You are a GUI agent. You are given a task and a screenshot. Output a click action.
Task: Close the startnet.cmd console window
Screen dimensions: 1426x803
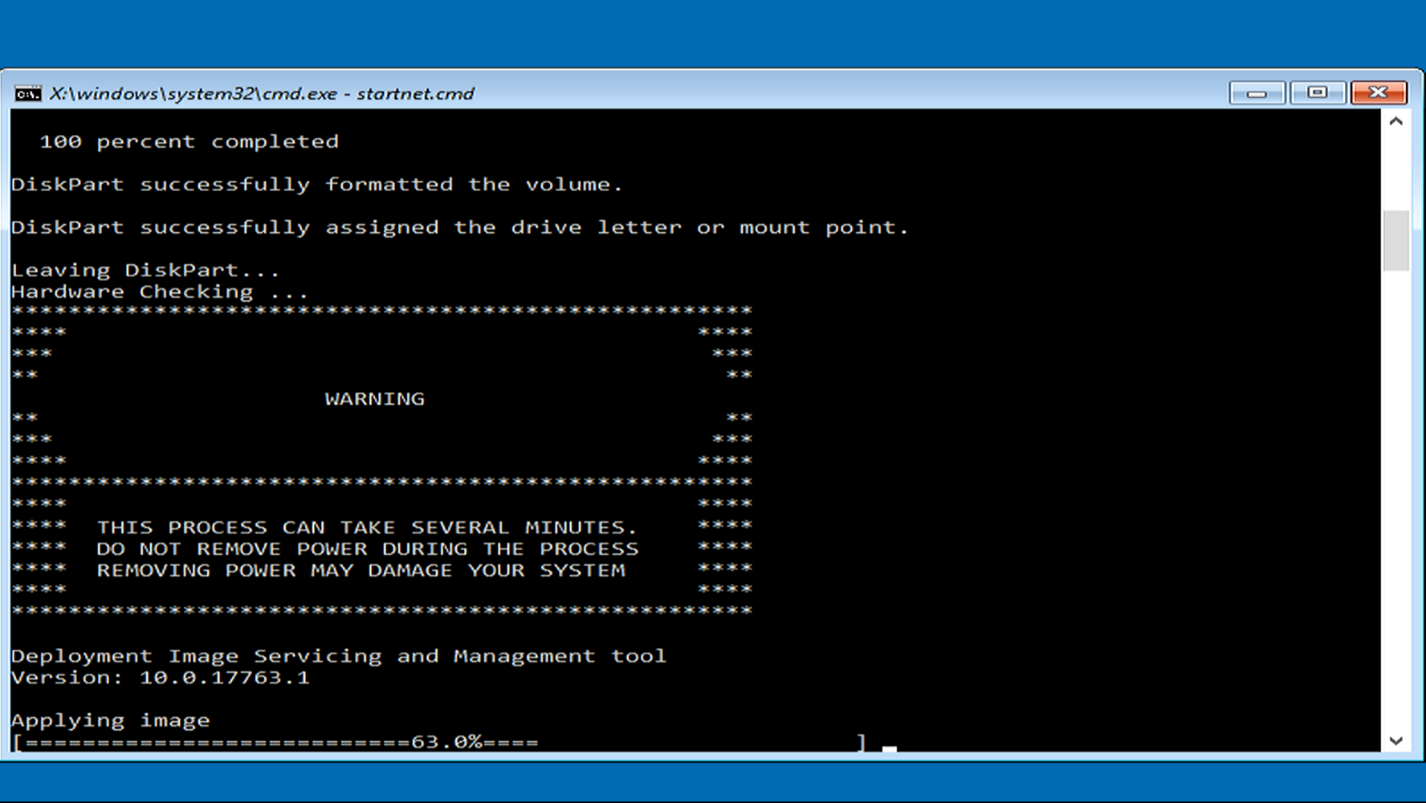[1378, 93]
